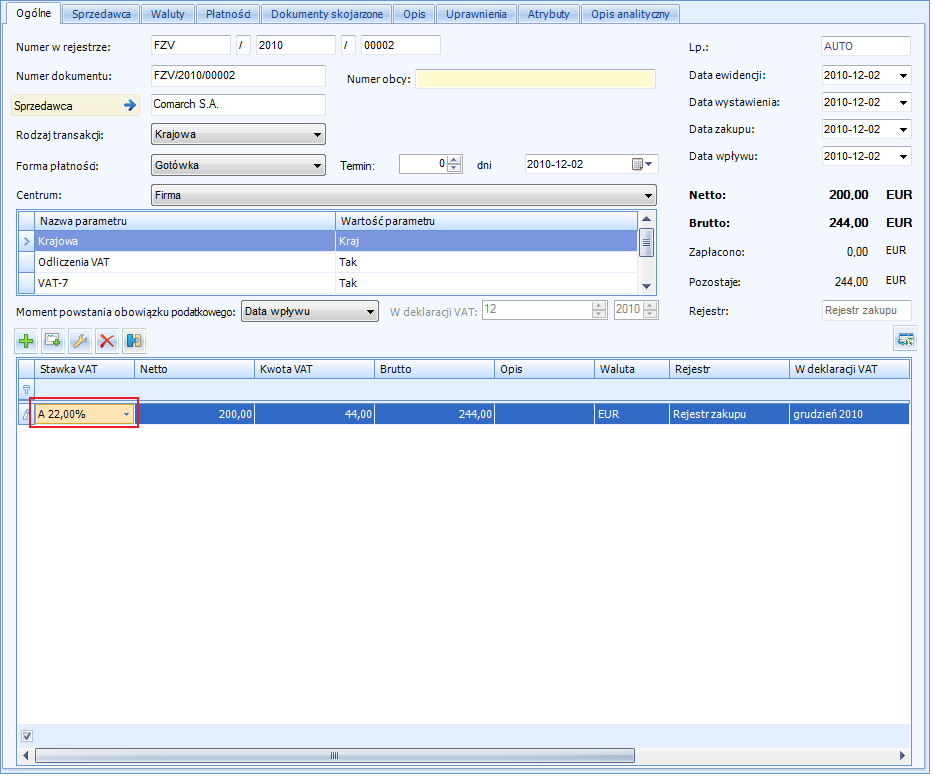
Task: Click the Stawka VAT column header
Action: click(84, 369)
